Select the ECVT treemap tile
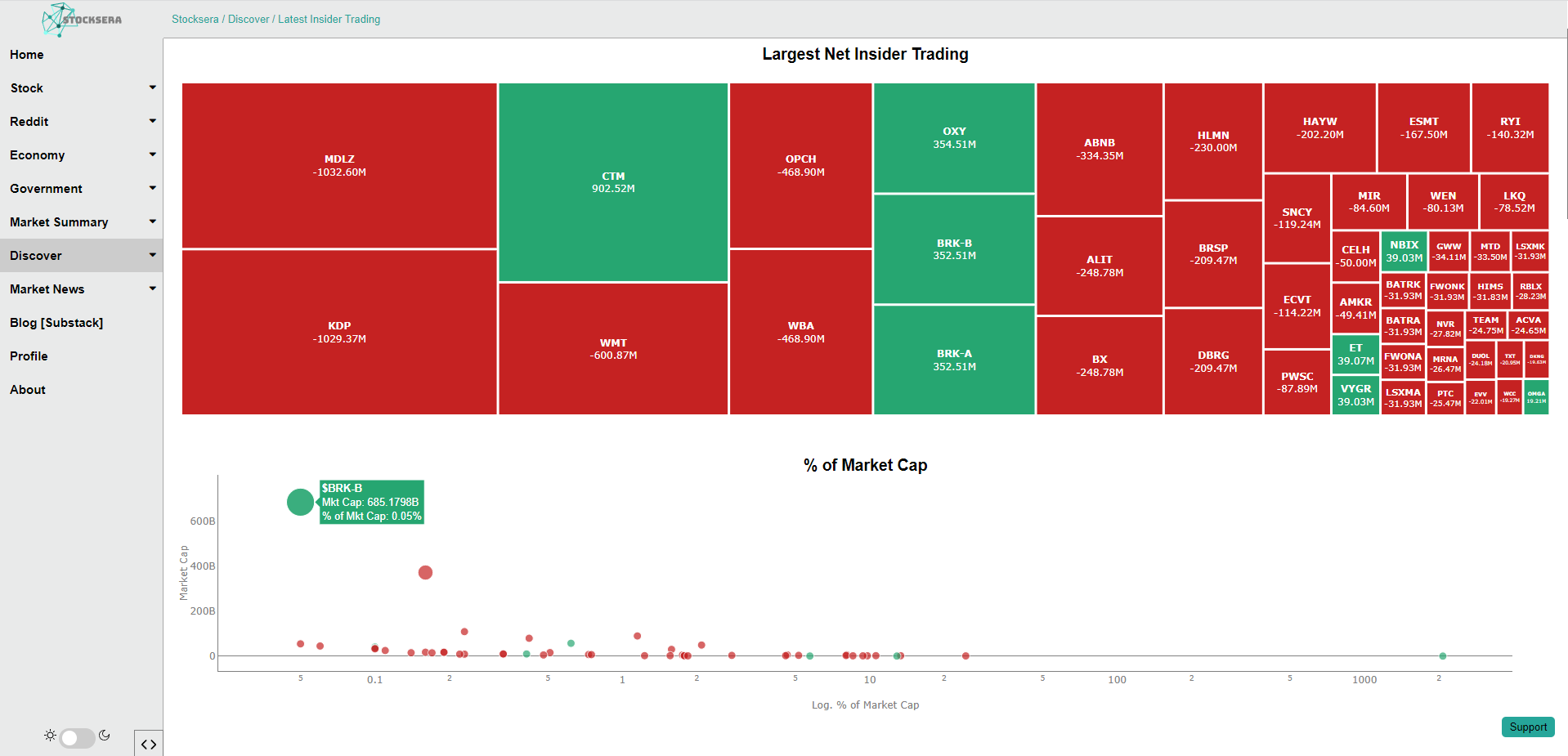The image size is (1568, 756). 1297,306
